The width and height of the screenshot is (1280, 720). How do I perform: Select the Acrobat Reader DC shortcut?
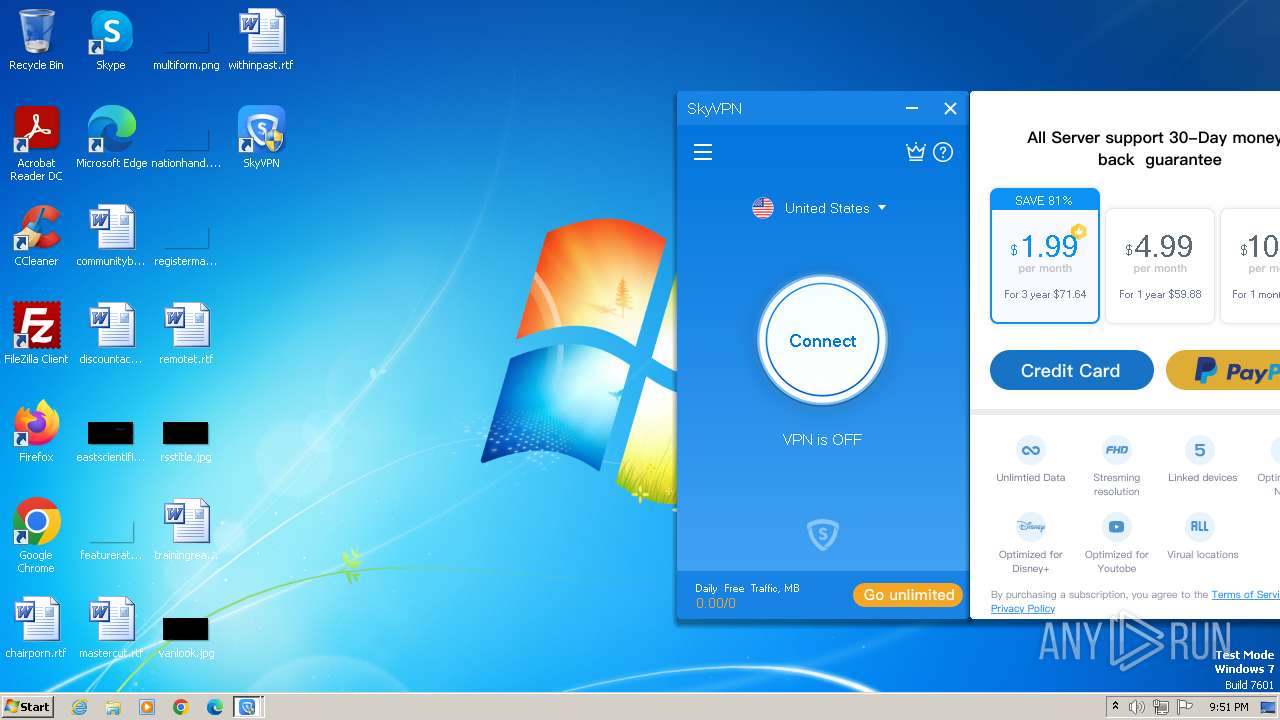(36, 144)
